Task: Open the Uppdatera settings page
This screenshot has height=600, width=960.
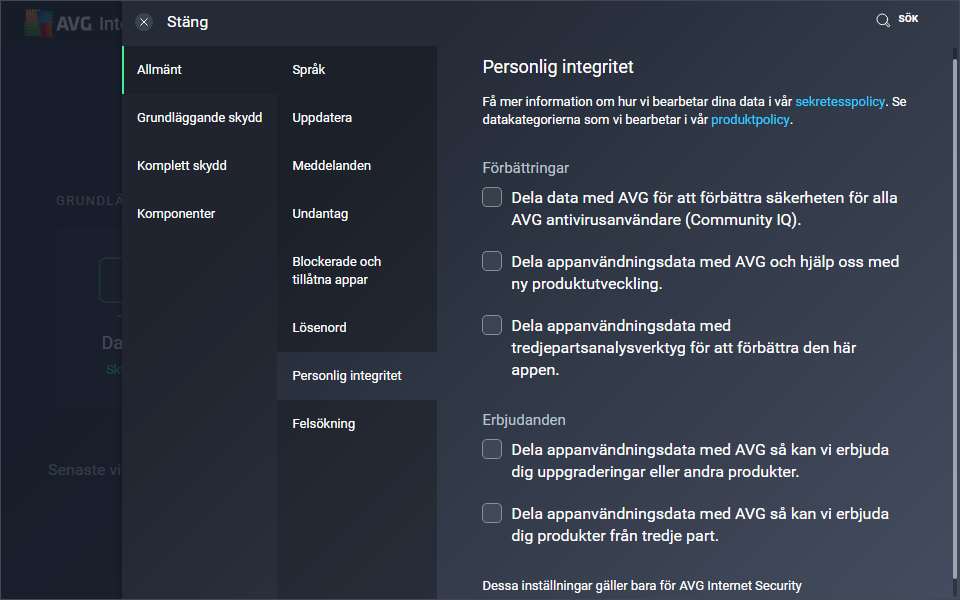Action: (357, 118)
